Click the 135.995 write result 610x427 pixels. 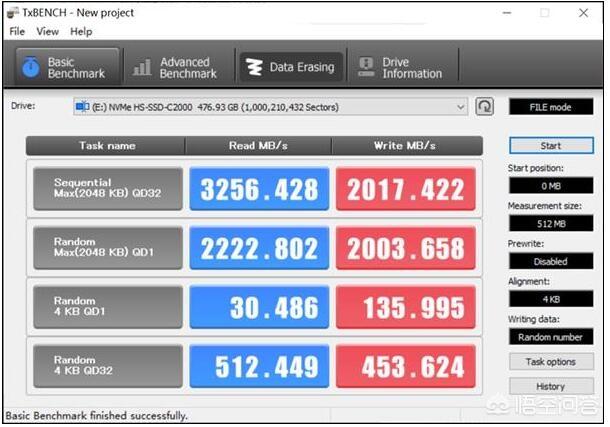[406, 307]
